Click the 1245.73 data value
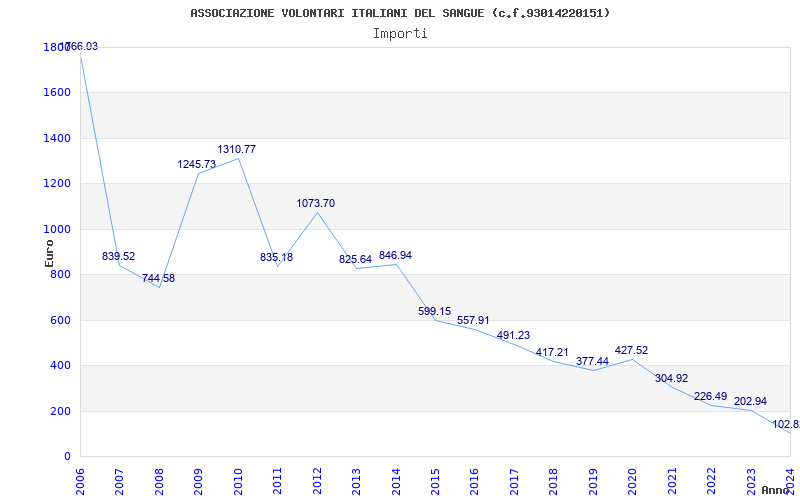 [x=196, y=164]
